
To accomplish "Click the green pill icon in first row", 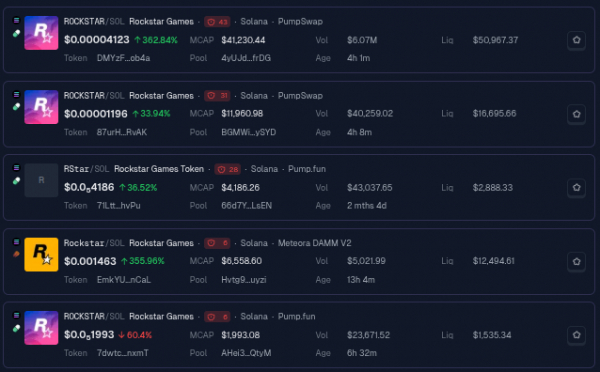I will (x=16, y=34).
